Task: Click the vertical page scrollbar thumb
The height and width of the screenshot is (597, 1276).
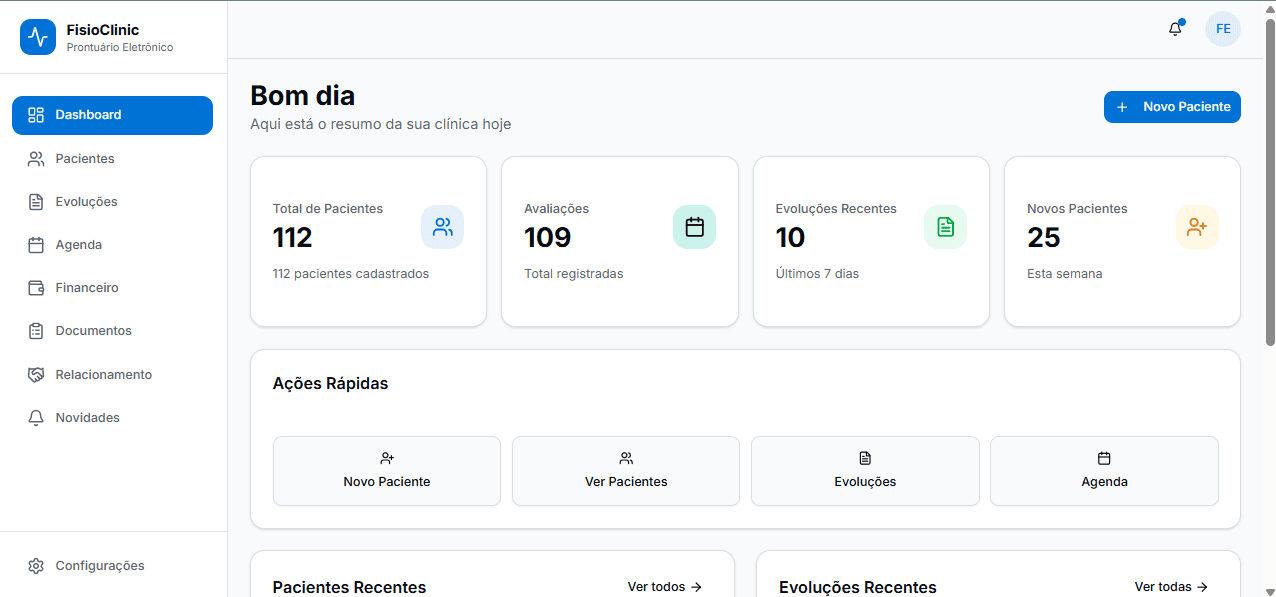Action: 1270,183
